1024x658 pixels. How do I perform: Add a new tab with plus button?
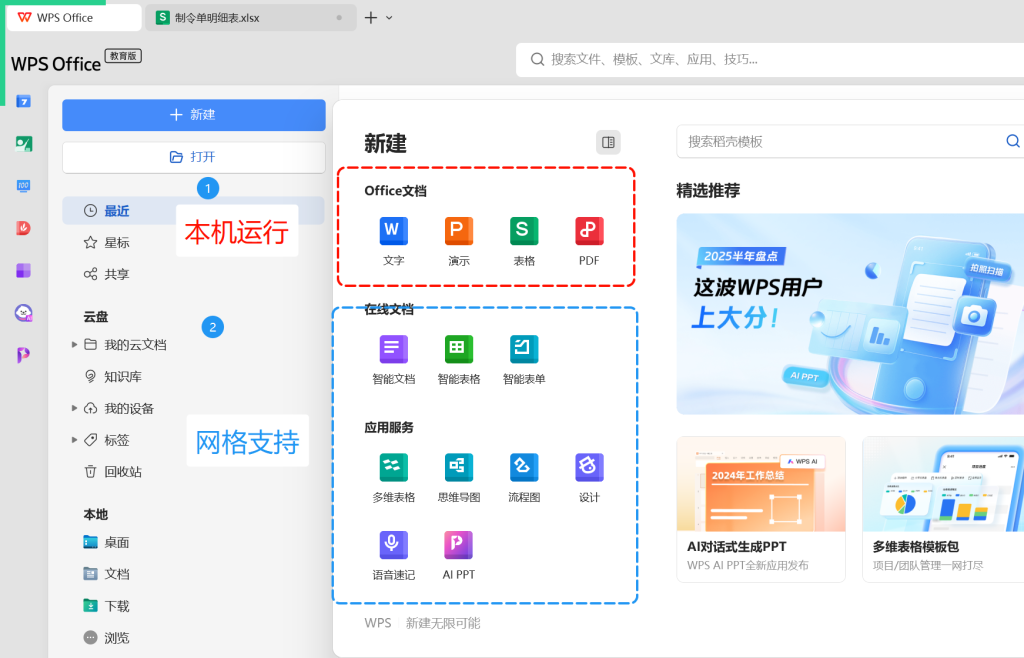pyautogui.click(x=371, y=18)
